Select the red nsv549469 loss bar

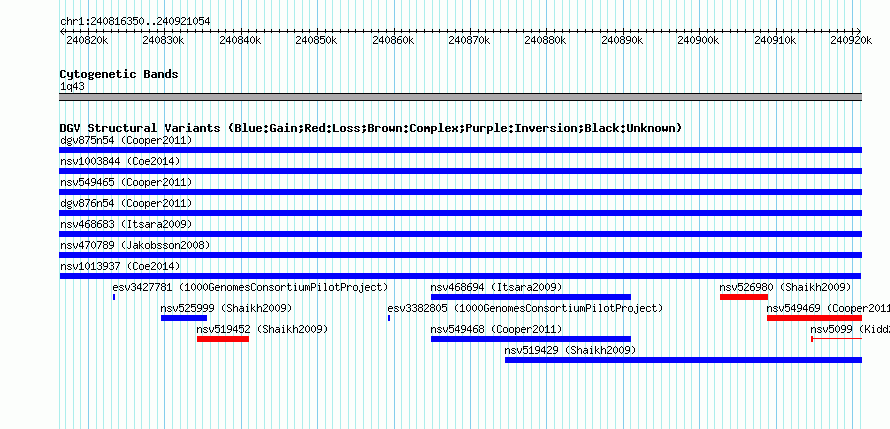pyautogui.click(x=815, y=318)
